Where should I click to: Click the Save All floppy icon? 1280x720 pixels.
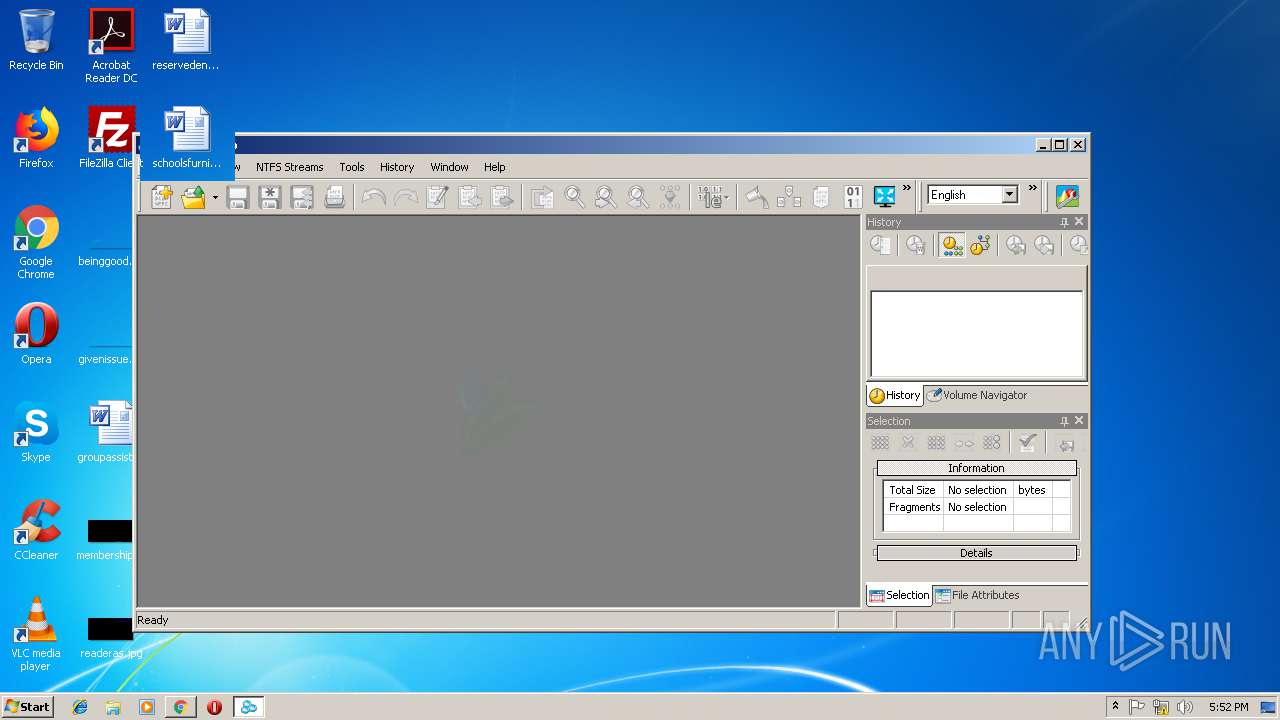pos(302,197)
